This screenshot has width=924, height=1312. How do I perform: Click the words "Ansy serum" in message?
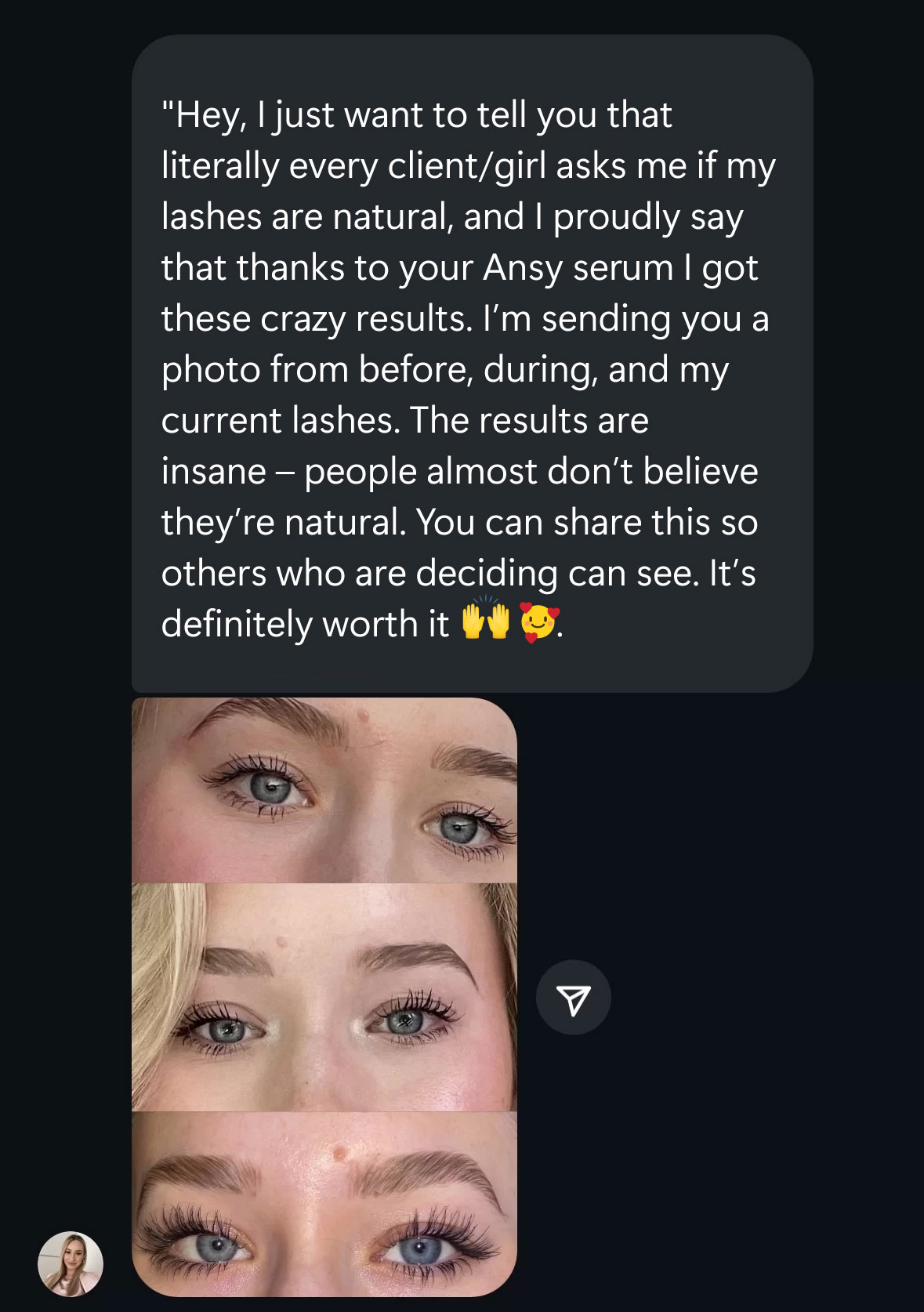[578, 267]
